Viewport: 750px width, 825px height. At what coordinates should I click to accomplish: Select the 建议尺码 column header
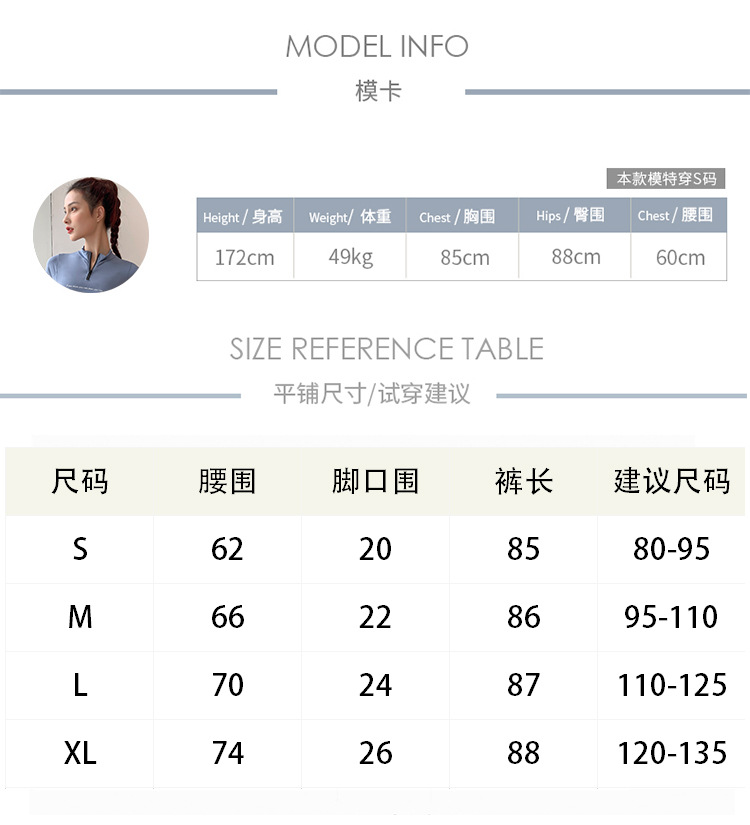pos(672,481)
